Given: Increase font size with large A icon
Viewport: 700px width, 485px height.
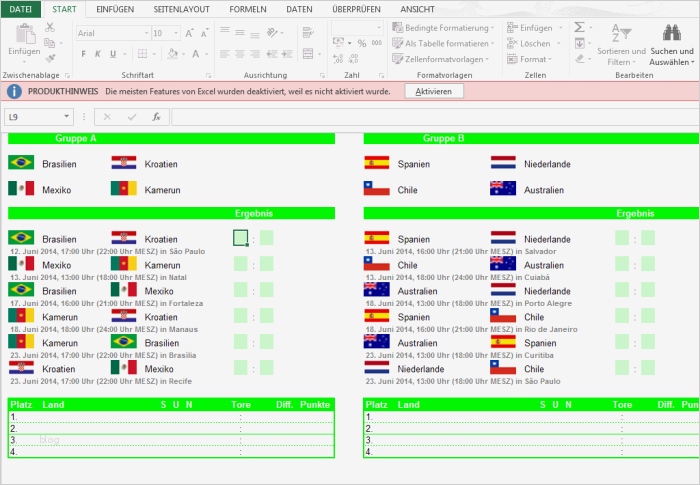Looking at the screenshot, I should (189, 33).
